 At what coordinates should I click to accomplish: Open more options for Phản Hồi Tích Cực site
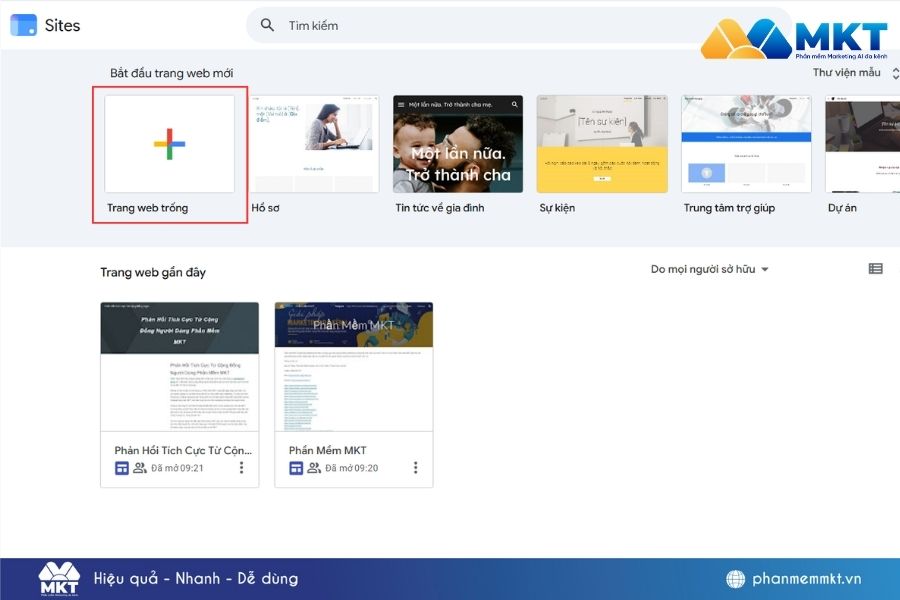[x=242, y=468]
